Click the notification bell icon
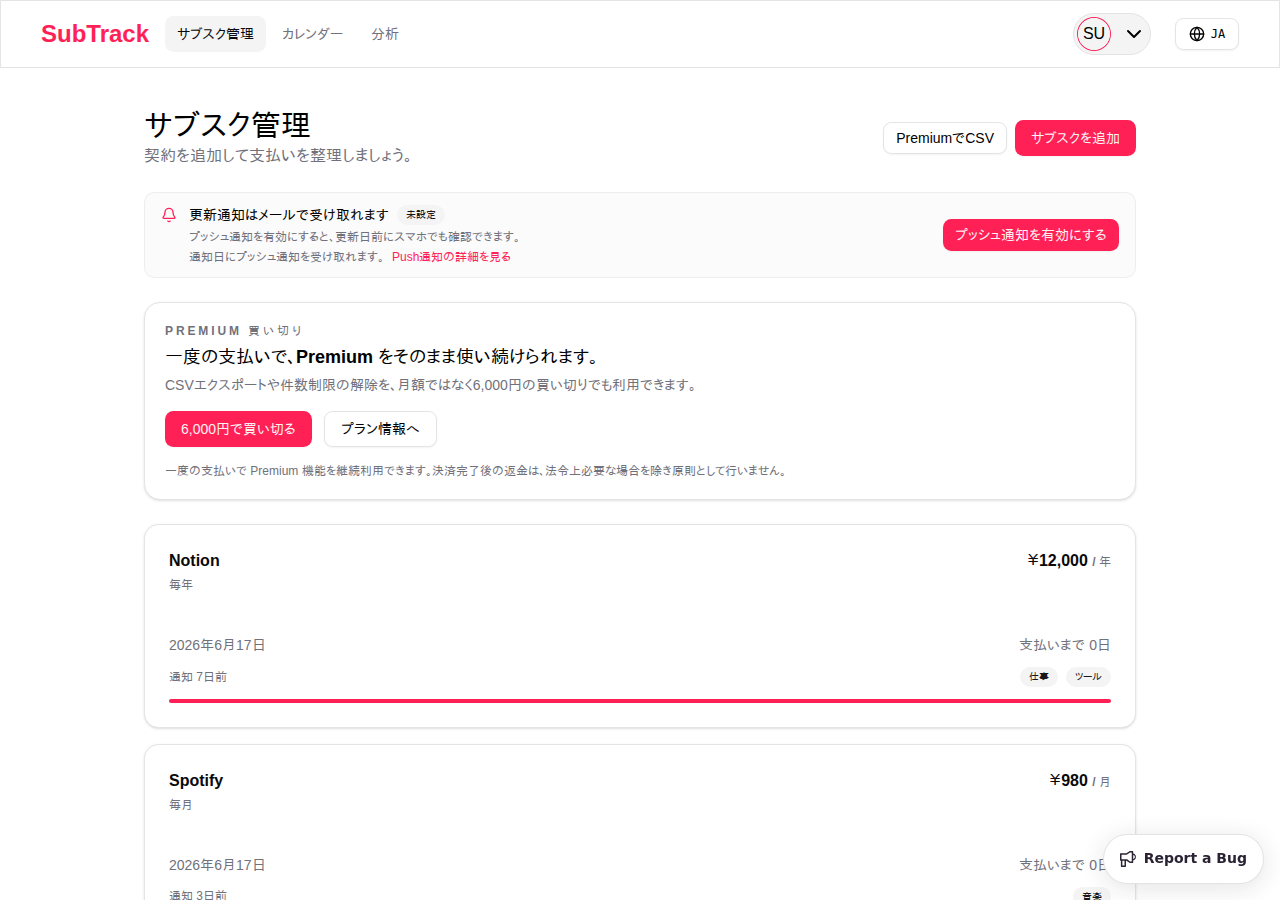Viewport: 1280px width, 900px height. click(x=169, y=215)
